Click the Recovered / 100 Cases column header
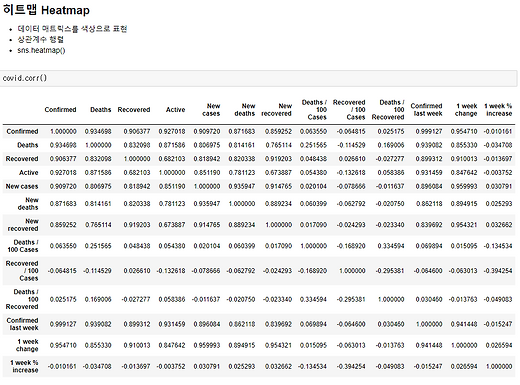This screenshot has height=385, width=520. 349,110
